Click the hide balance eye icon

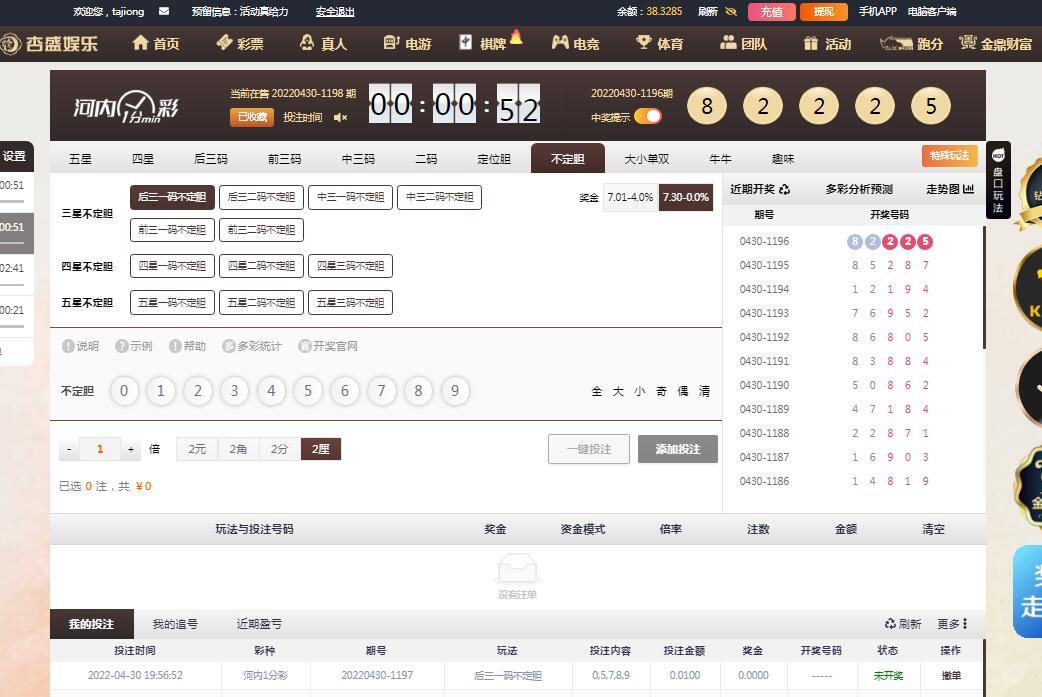tap(731, 12)
